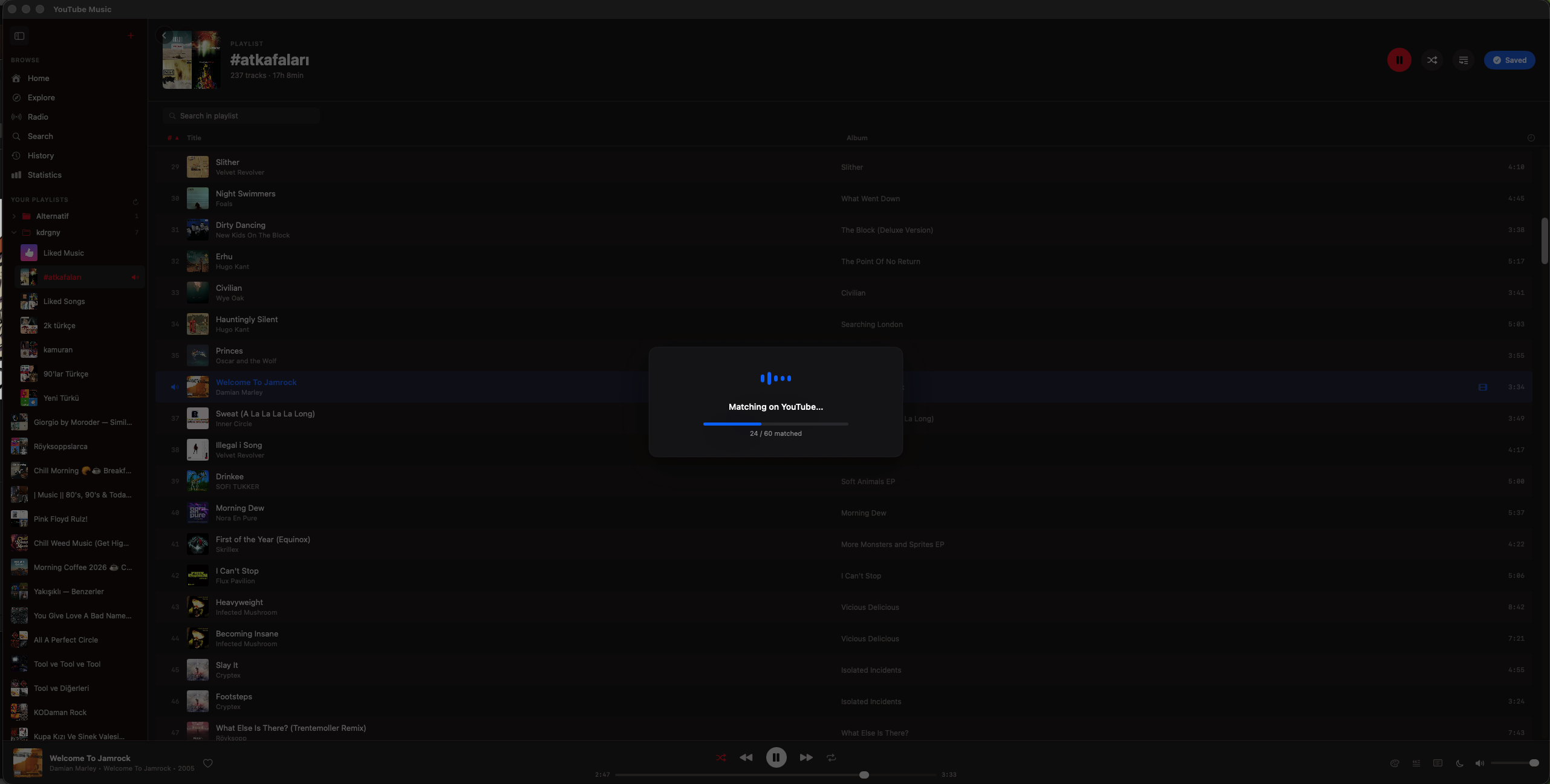Open KODaman Rock playlist

click(75, 712)
